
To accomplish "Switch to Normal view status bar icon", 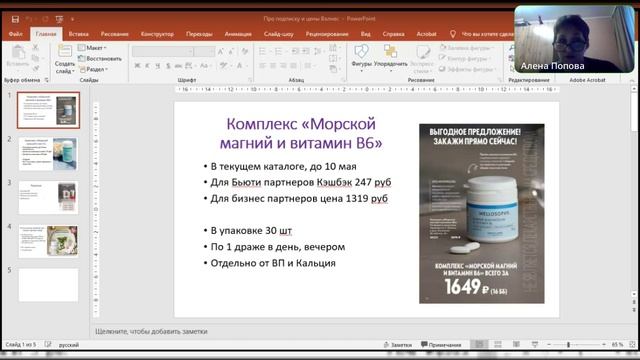I will point(479,344).
